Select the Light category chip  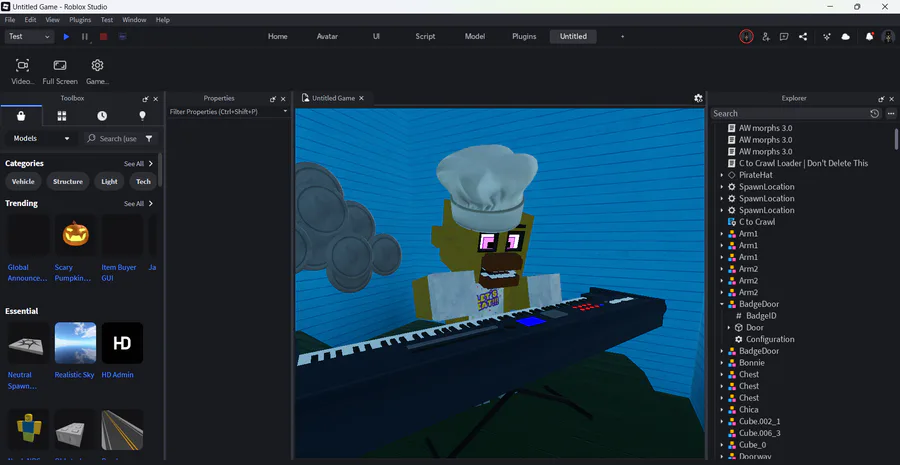[x=109, y=181]
